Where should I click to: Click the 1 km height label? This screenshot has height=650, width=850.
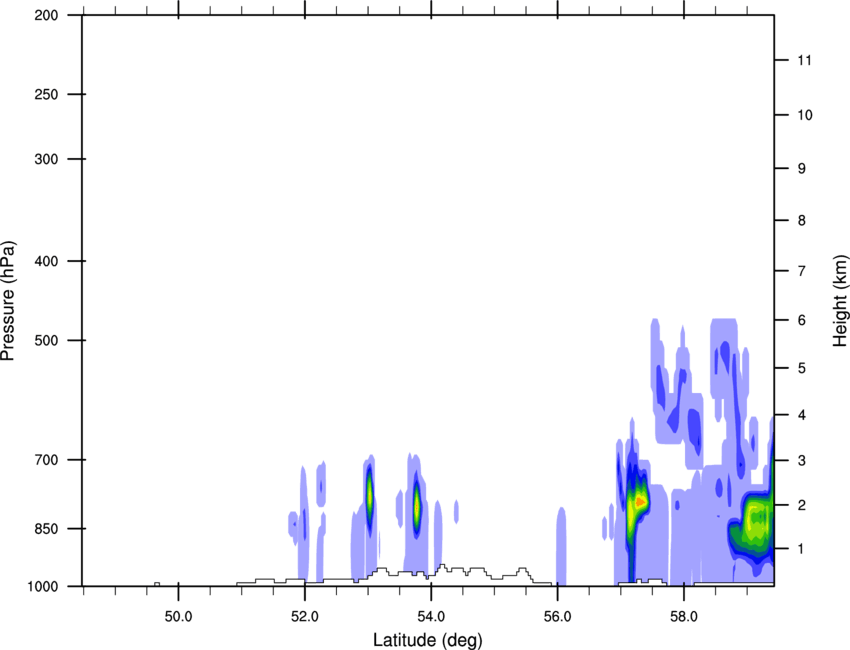(802, 549)
